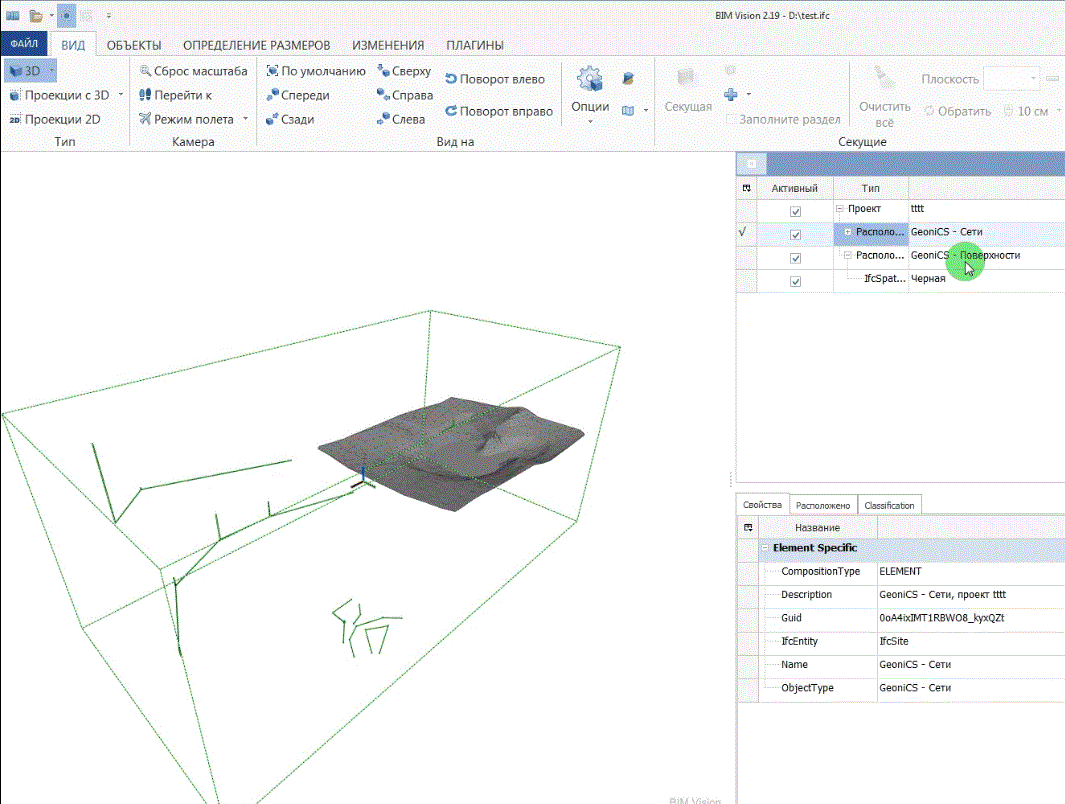The width and height of the screenshot is (1065, 804).
Task: Click the Активный column header
Action: [794, 188]
